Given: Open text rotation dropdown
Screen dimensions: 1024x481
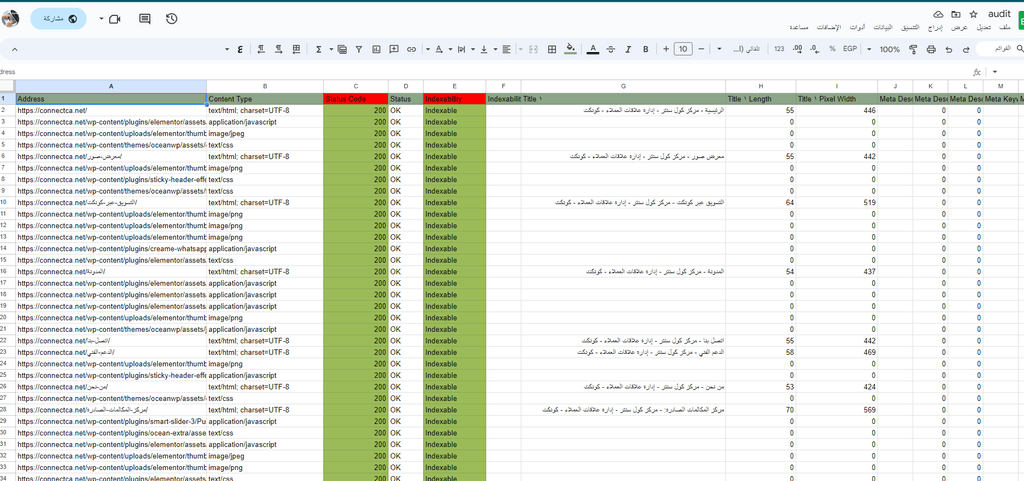Looking at the screenshot, I should 434,49.
